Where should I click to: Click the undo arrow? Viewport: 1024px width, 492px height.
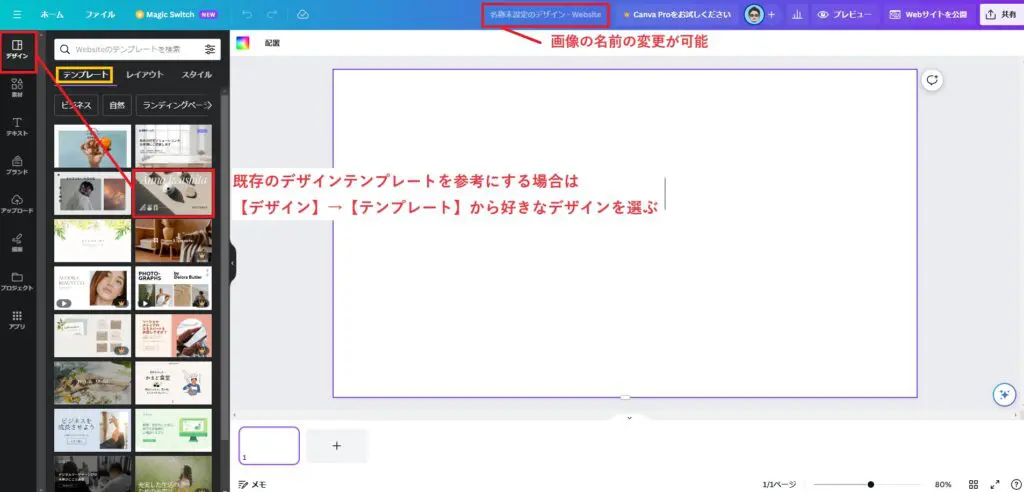(247, 14)
